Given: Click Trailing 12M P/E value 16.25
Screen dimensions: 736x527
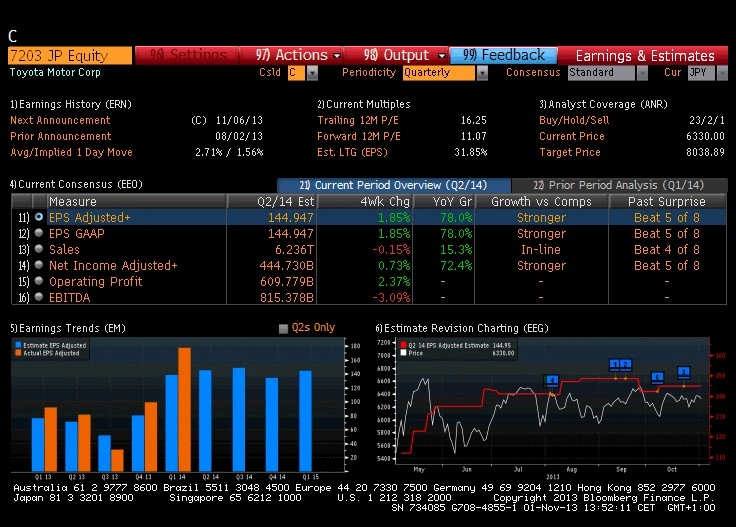Looking at the screenshot, I should (x=474, y=121).
